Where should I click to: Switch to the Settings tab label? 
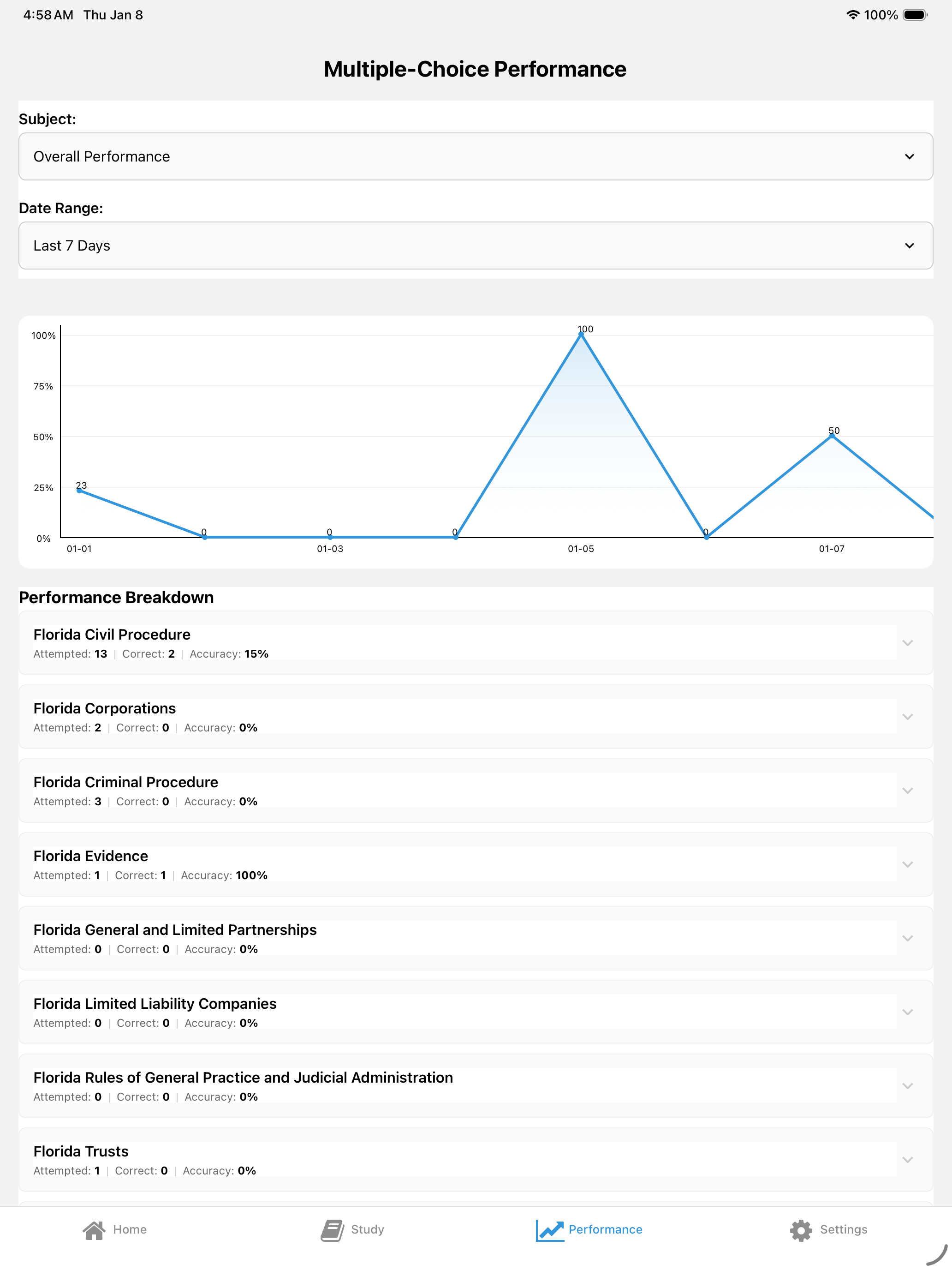point(844,1229)
